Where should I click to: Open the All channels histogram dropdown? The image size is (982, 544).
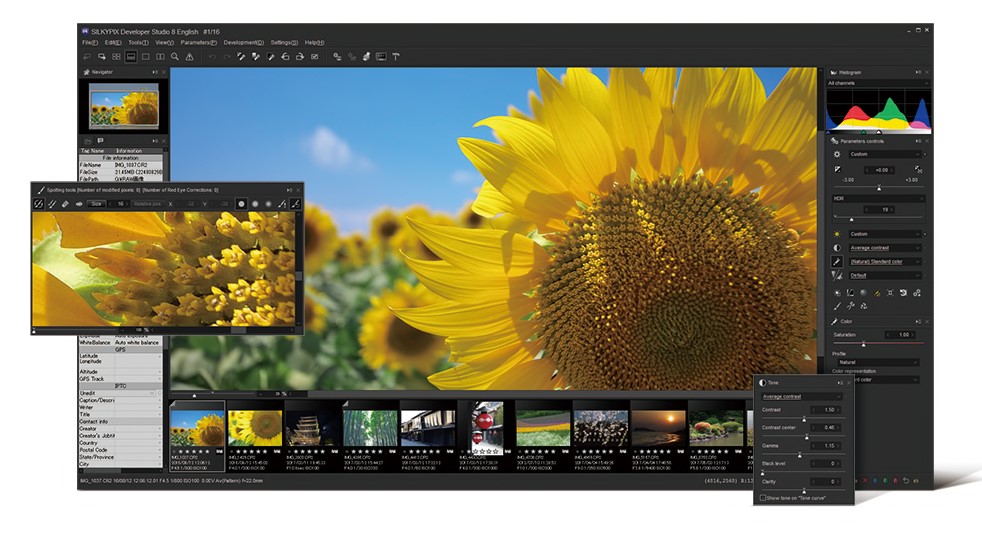coord(878,83)
